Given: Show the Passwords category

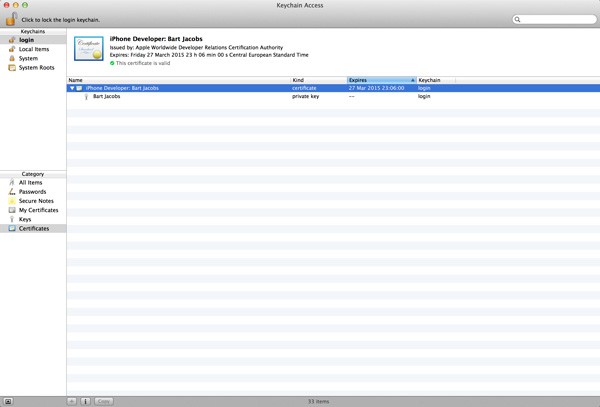Looking at the screenshot, I should [33, 192].
